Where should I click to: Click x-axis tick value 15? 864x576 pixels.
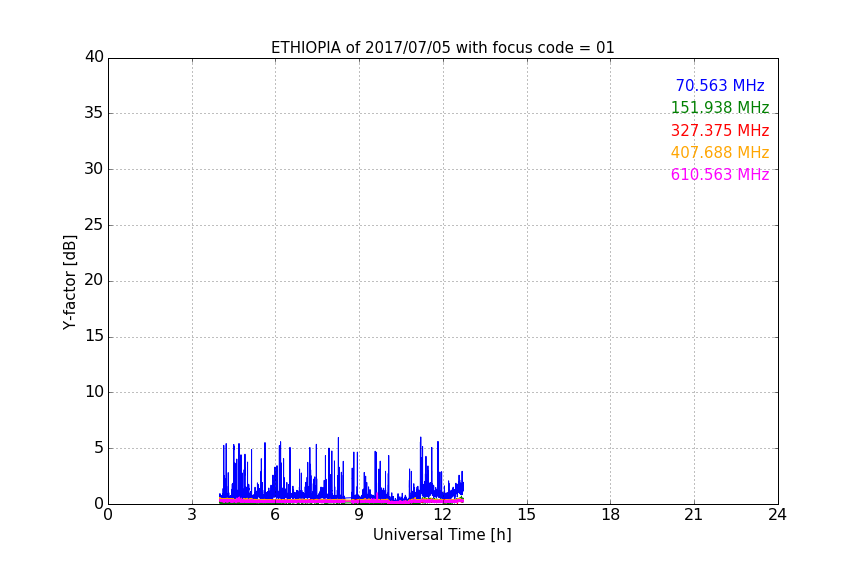click(526, 515)
